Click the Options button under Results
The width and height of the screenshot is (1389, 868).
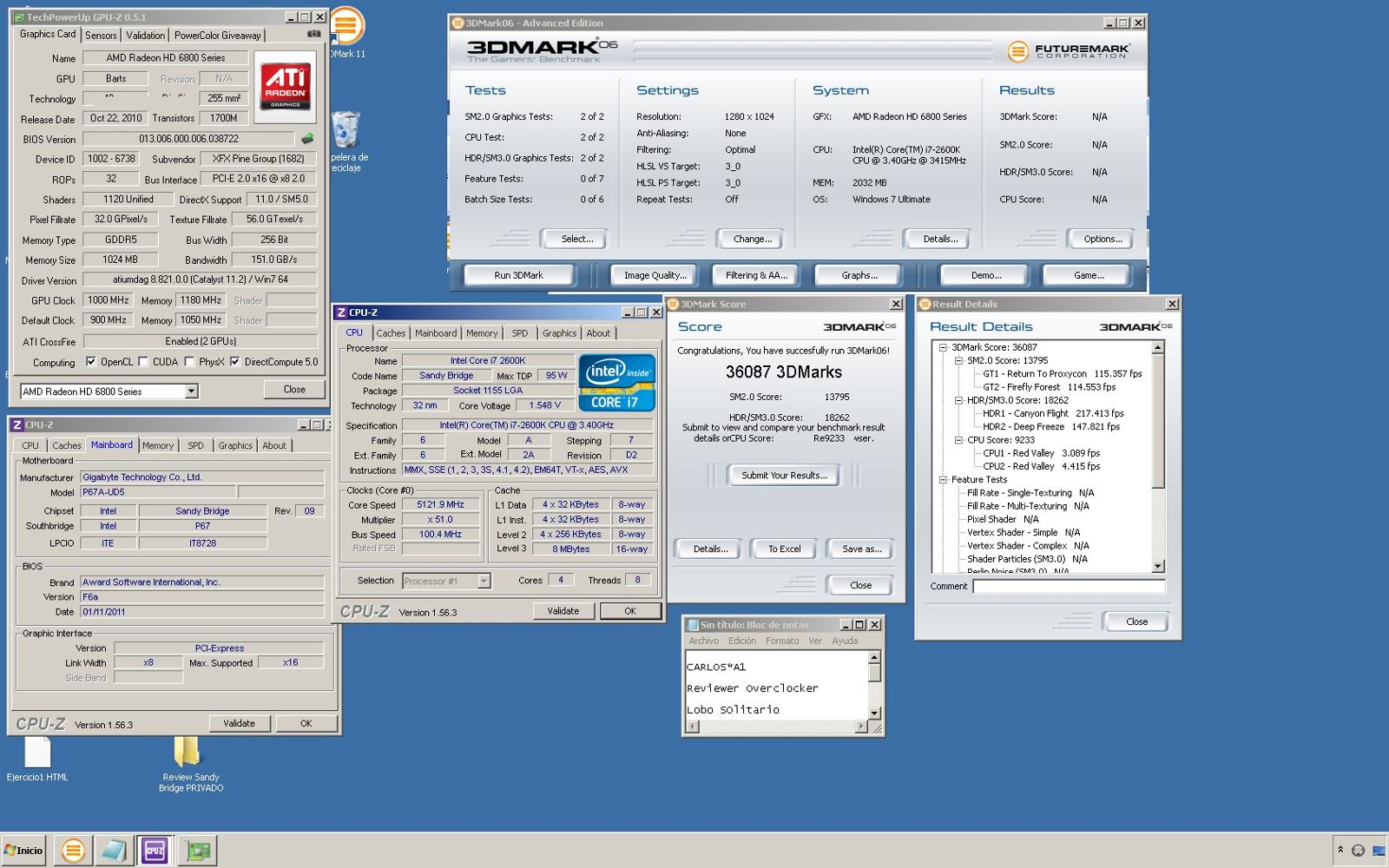(1103, 239)
